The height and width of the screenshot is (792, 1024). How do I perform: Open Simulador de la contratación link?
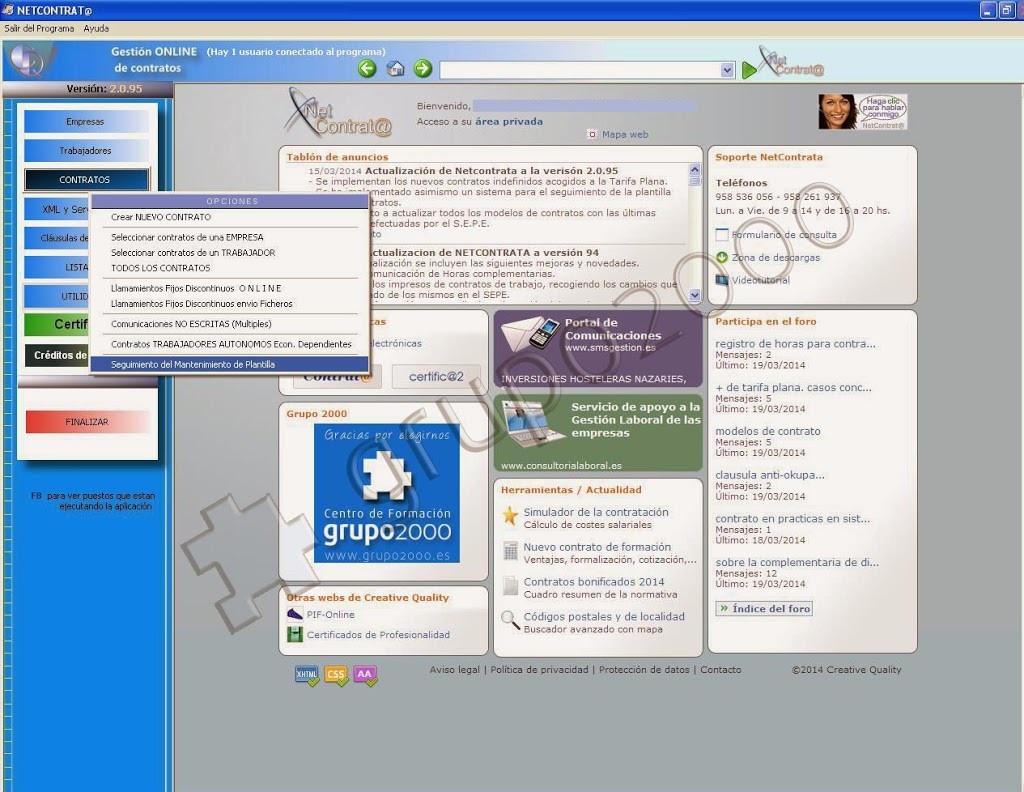596,513
